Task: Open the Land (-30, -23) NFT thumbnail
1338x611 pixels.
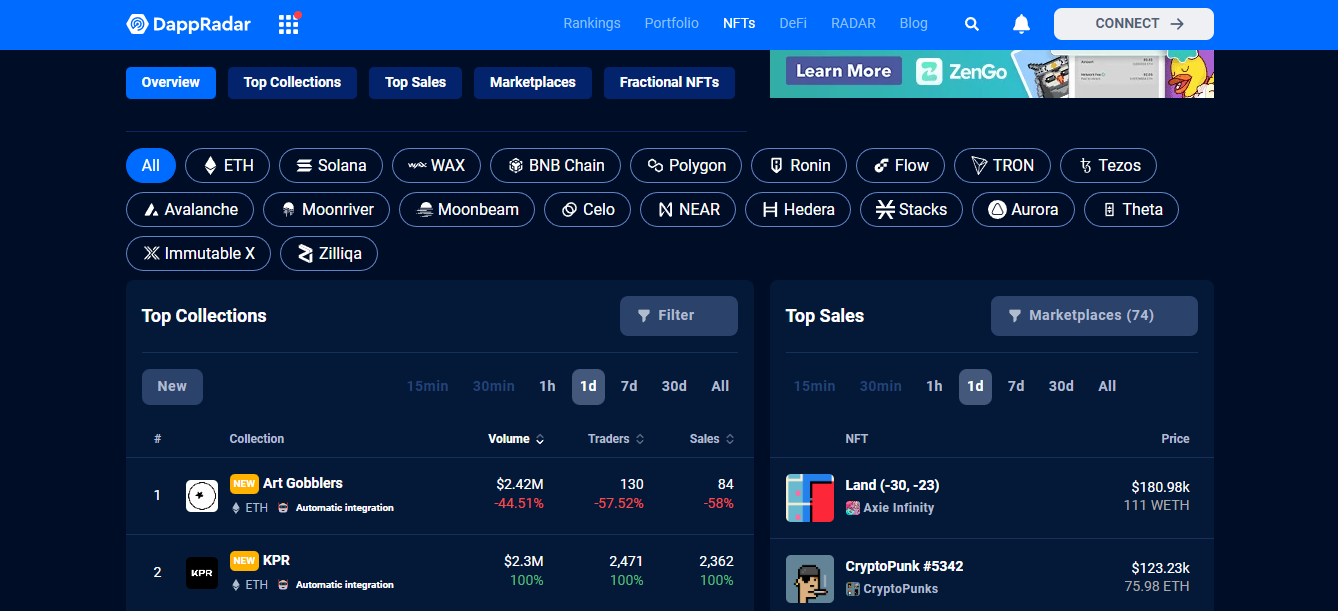Action: click(810, 498)
